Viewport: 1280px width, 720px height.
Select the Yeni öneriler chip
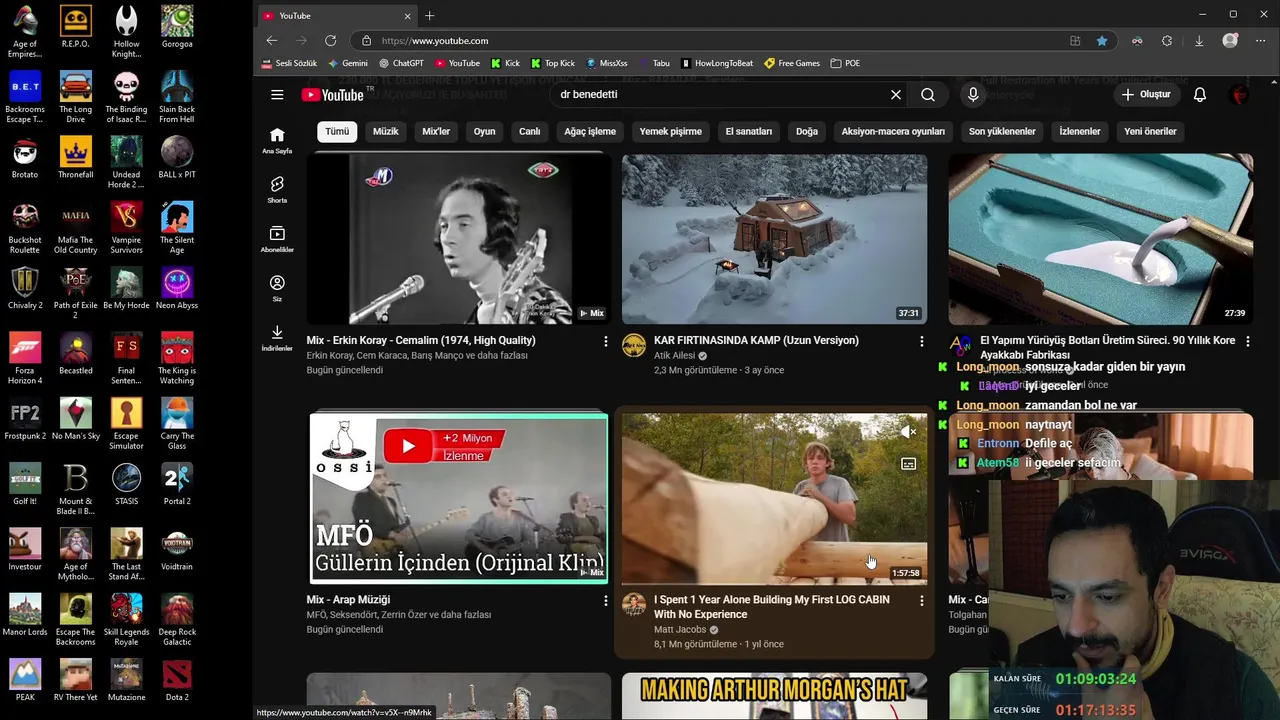1150,131
